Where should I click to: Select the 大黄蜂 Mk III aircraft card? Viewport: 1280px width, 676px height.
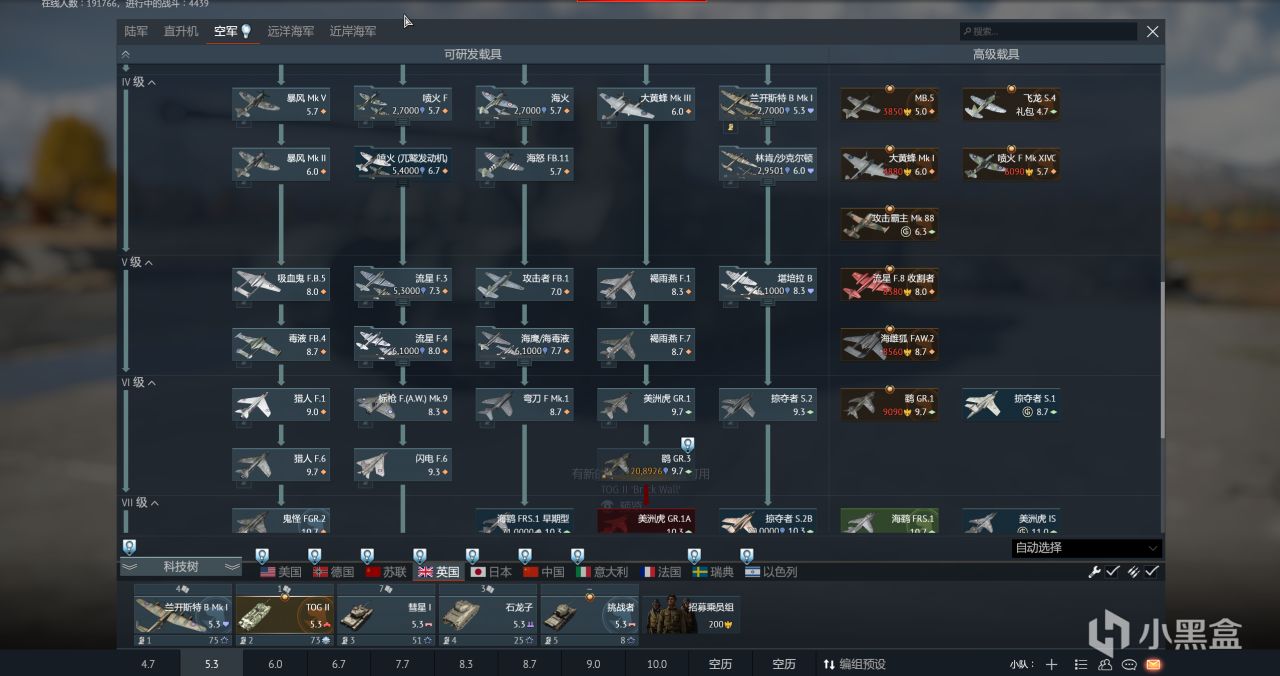pos(647,104)
